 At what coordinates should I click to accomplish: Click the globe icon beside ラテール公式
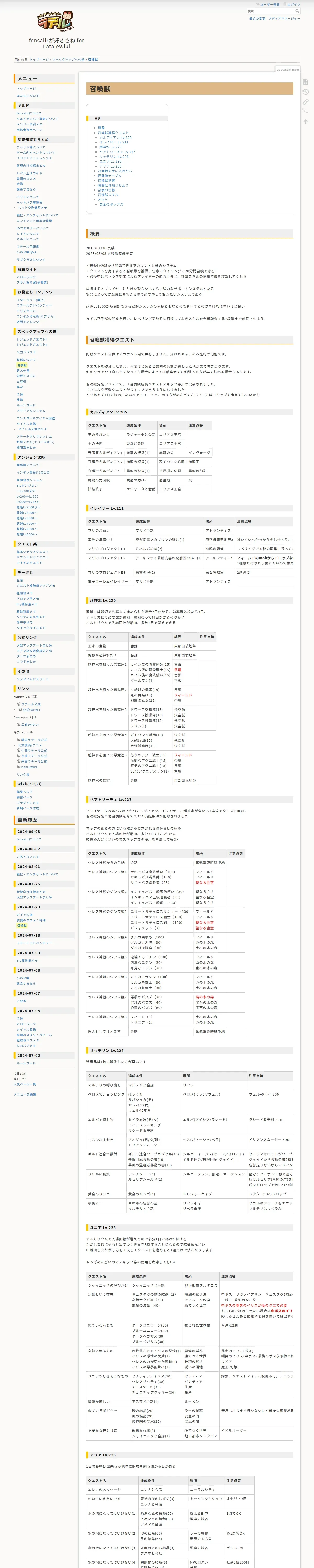coord(18,704)
